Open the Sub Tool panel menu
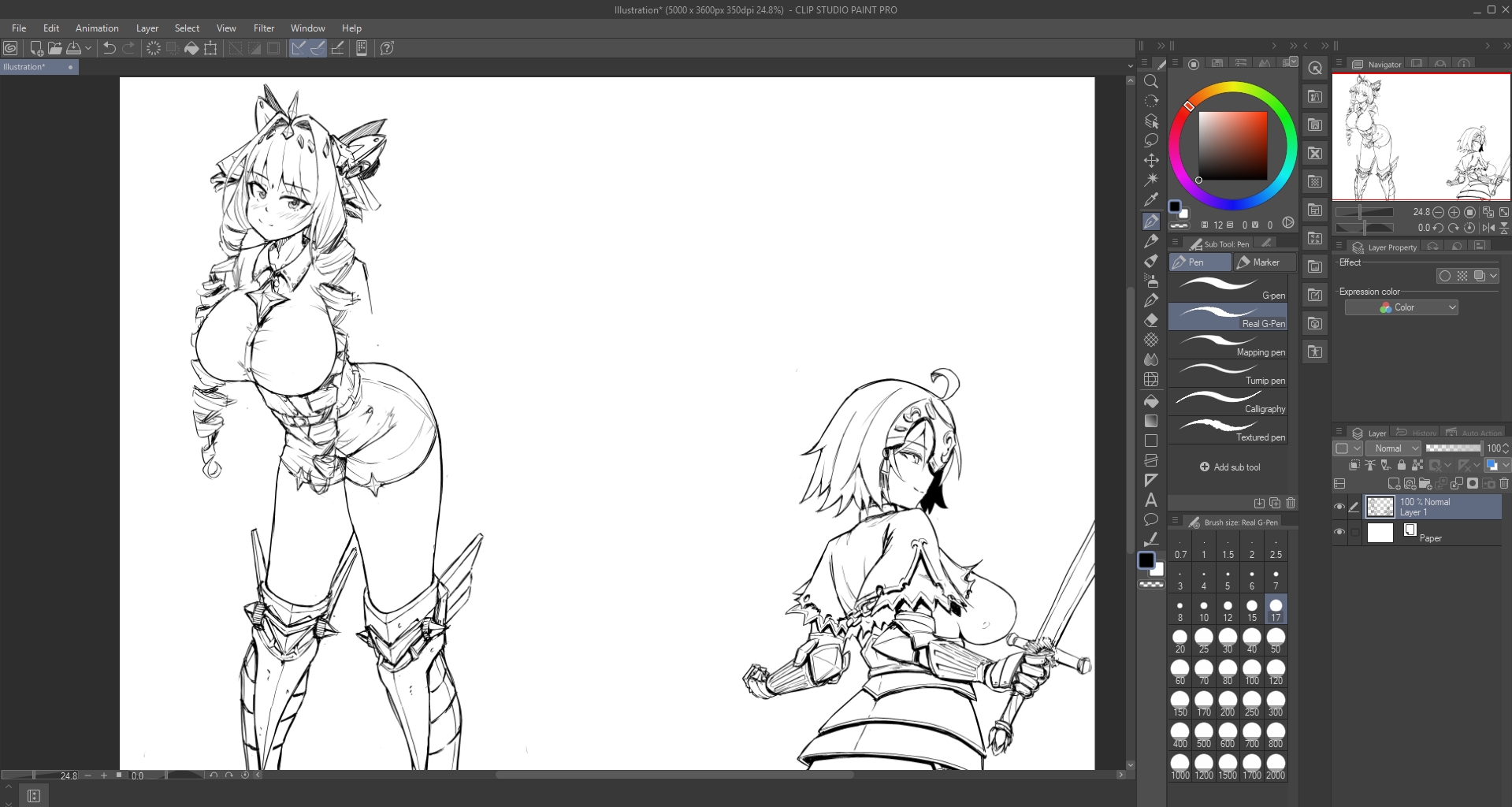The height and width of the screenshot is (807, 1512). [1175, 244]
